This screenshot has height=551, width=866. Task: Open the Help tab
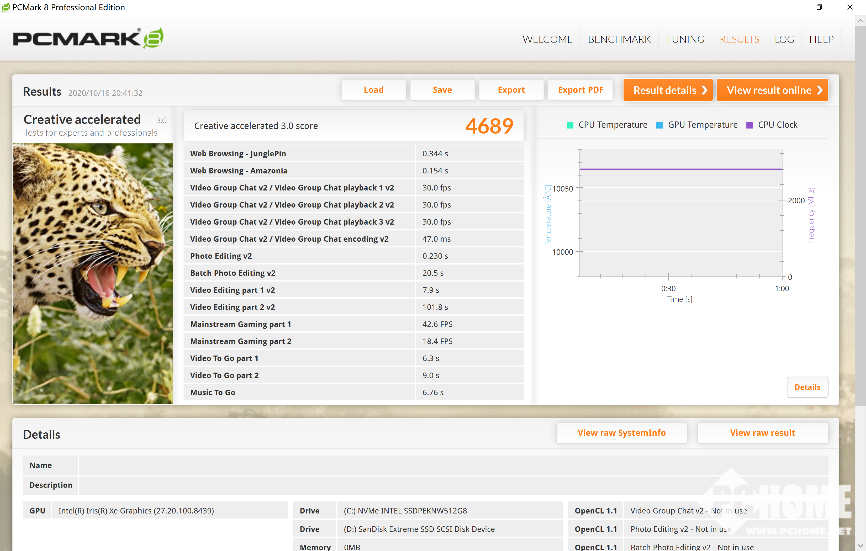coord(821,39)
